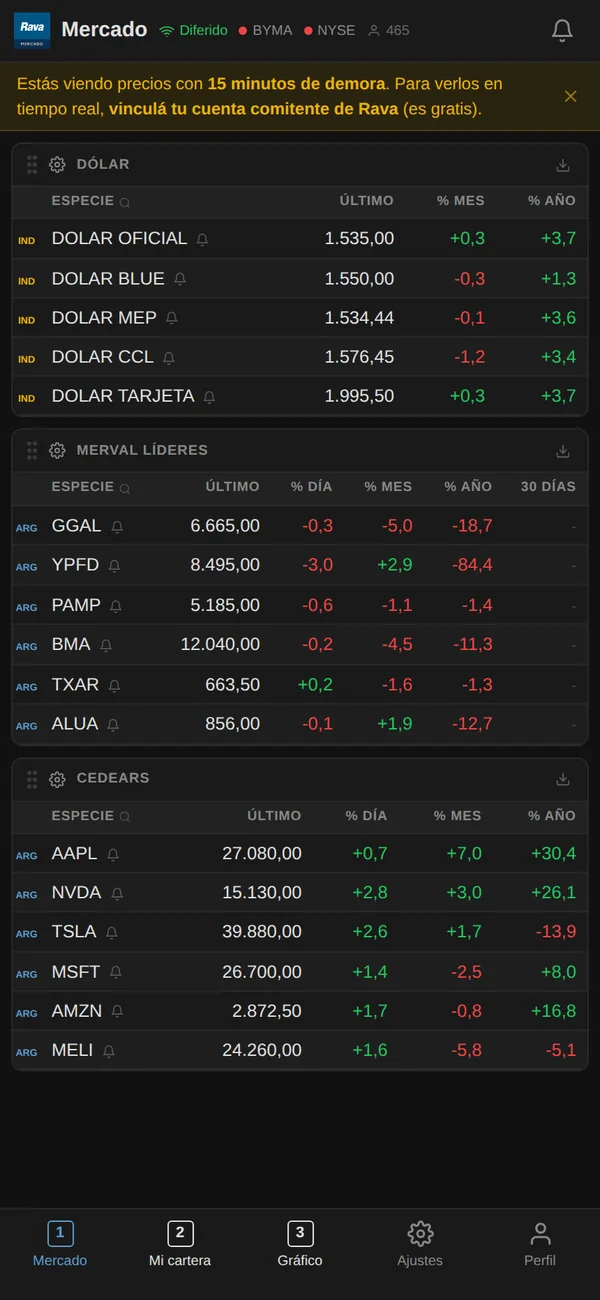This screenshot has width=600, height=1300.
Task: Click DOLAR TARJETA value 1.995,50
Action: pyautogui.click(x=359, y=396)
